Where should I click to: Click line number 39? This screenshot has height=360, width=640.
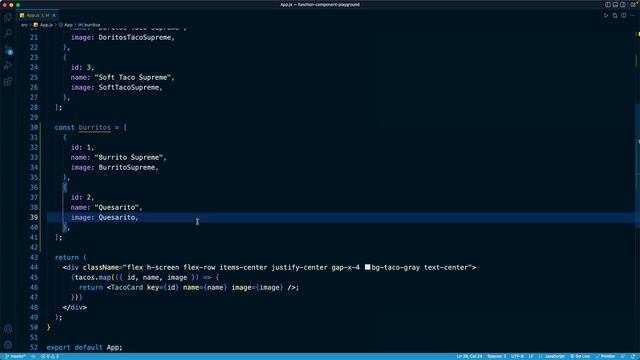click(x=34, y=217)
